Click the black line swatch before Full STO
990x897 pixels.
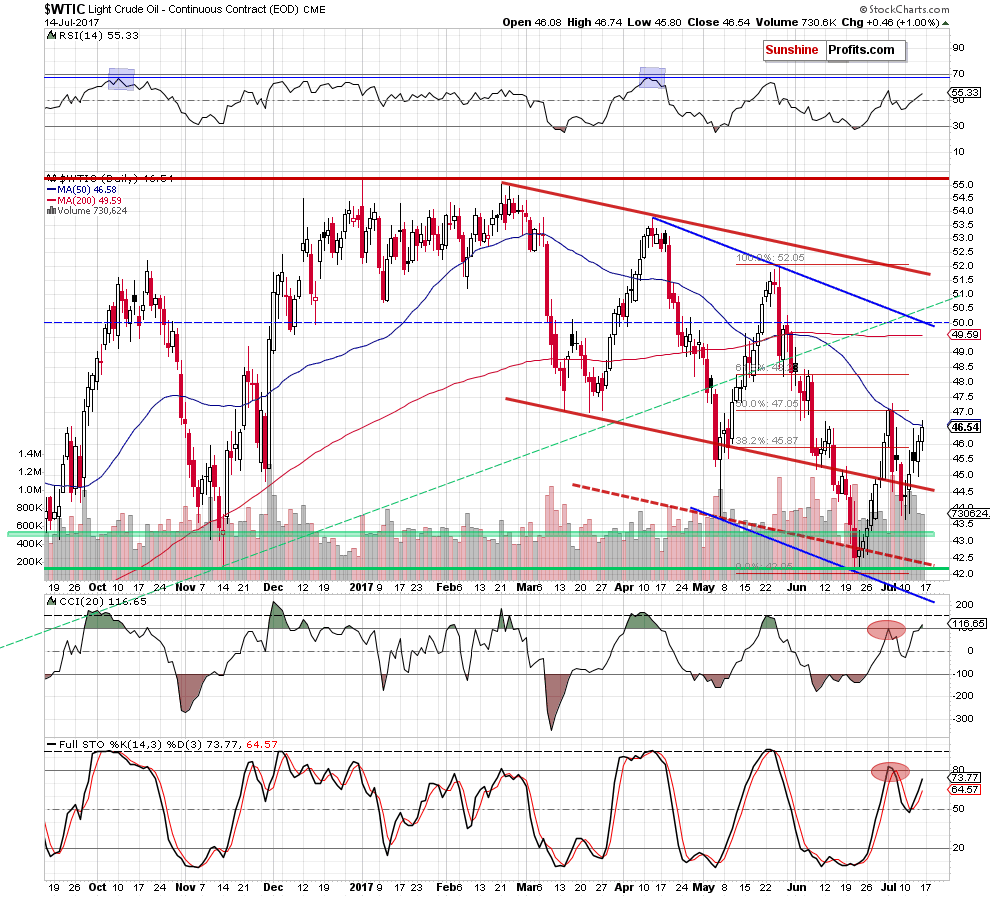(51, 745)
